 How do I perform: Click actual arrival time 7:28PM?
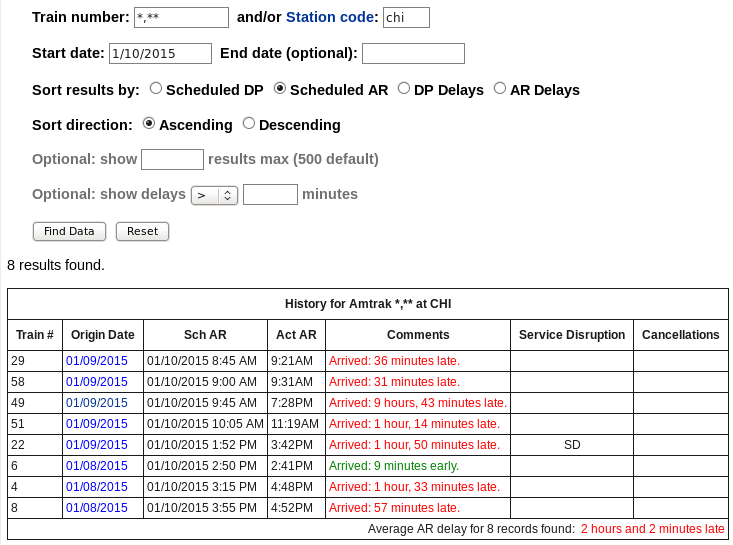click(292, 403)
